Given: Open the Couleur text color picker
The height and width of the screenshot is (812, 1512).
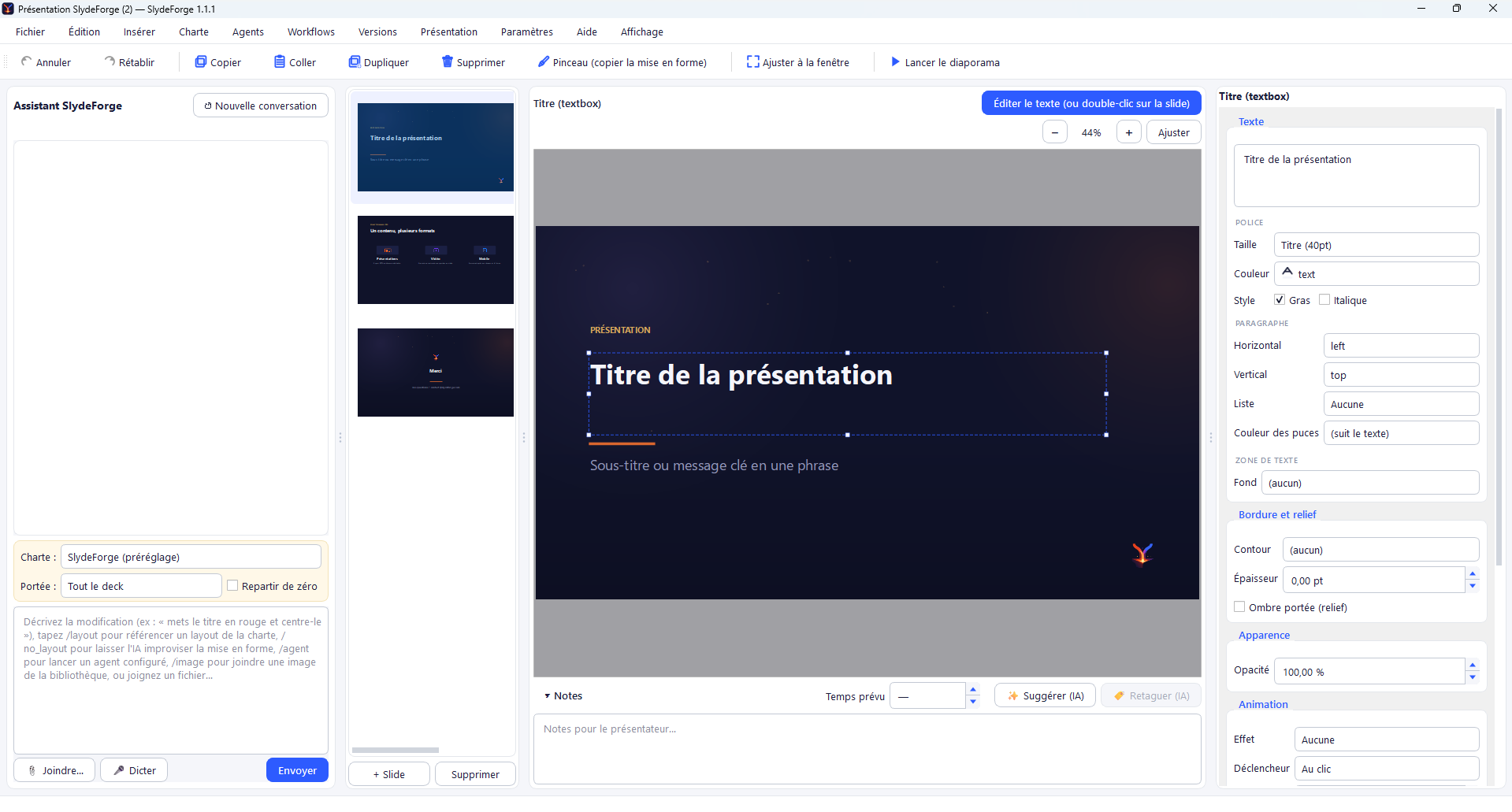Looking at the screenshot, I should tap(1376, 274).
